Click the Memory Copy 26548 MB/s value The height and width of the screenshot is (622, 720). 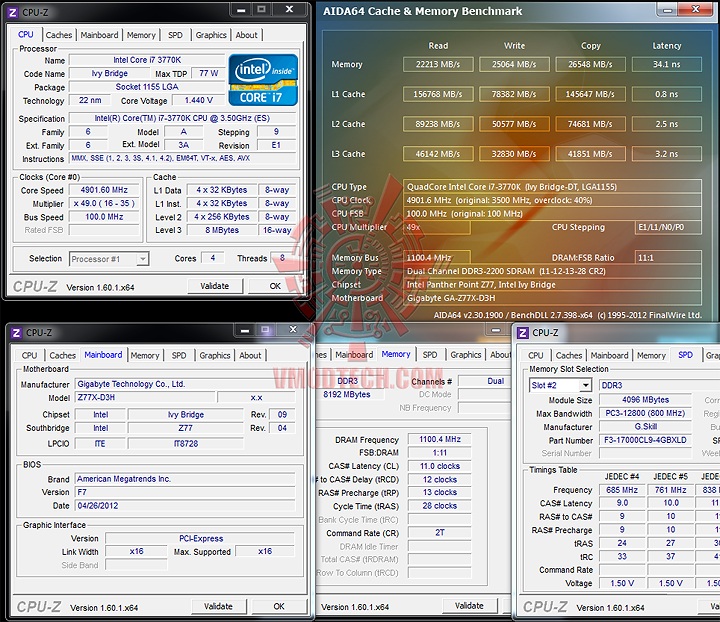tap(591, 64)
